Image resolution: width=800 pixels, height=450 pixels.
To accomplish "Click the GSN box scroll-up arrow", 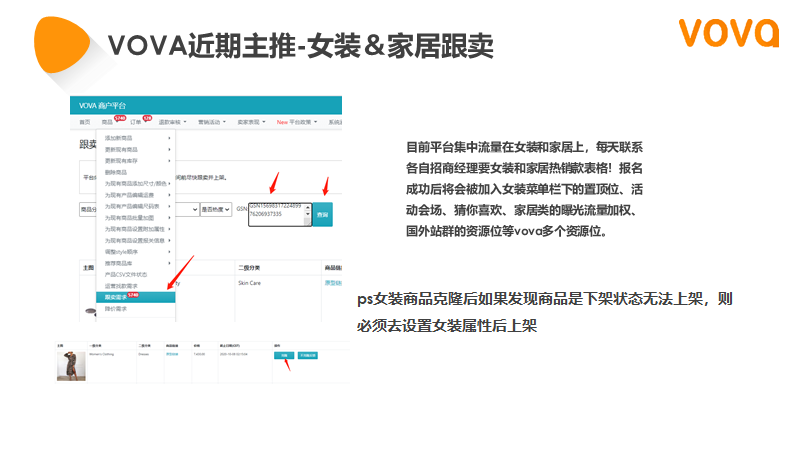I will (x=308, y=207).
